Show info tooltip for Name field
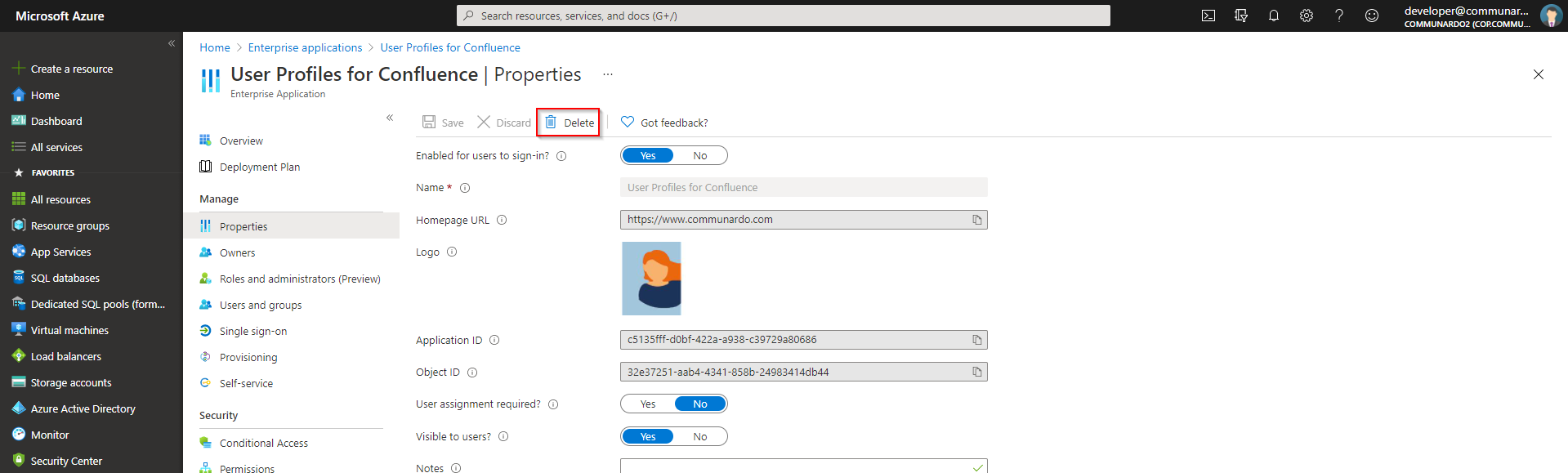Screen dimensions: 1568x473 pos(465,188)
